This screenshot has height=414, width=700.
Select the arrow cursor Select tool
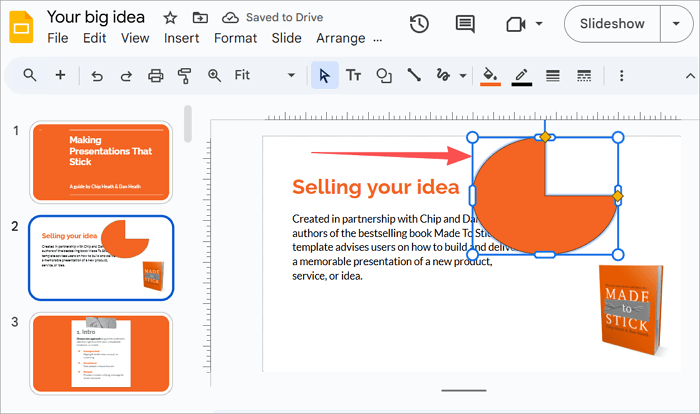(x=325, y=75)
